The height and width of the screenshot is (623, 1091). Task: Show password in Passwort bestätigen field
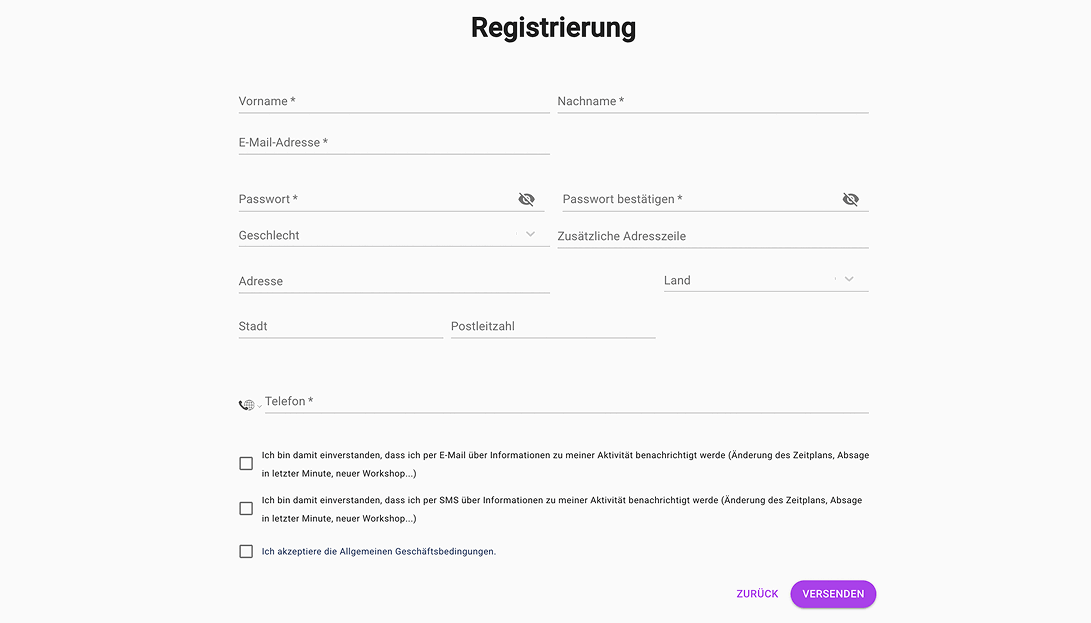850,199
